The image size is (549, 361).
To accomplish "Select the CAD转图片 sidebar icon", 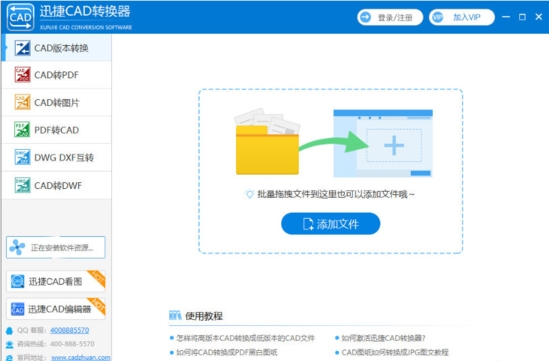I will [22, 102].
